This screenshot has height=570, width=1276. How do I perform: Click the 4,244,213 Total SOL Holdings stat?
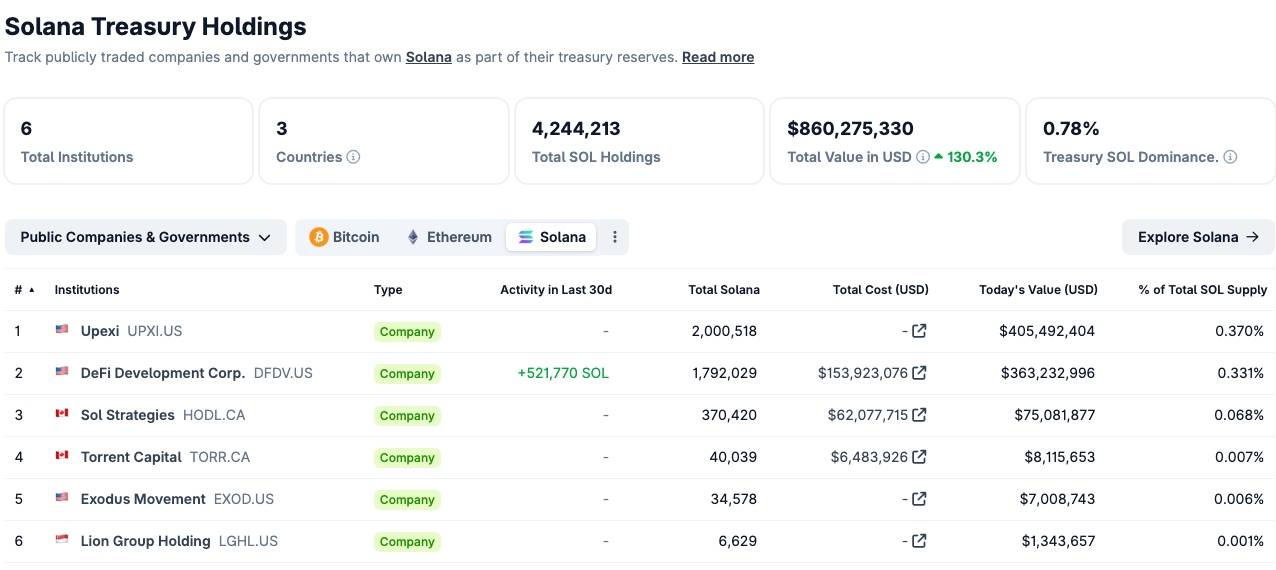pos(576,128)
